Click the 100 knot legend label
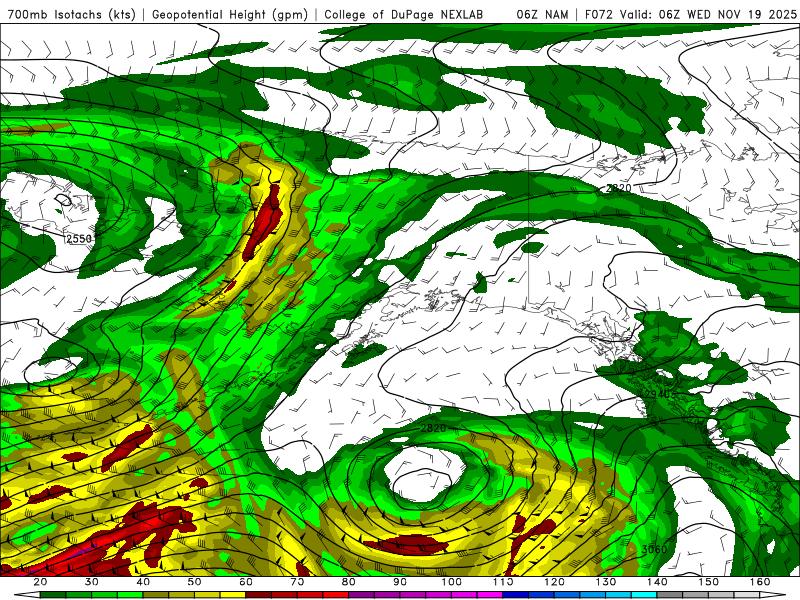Viewport: 800px width, 600px height. [x=452, y=582]
